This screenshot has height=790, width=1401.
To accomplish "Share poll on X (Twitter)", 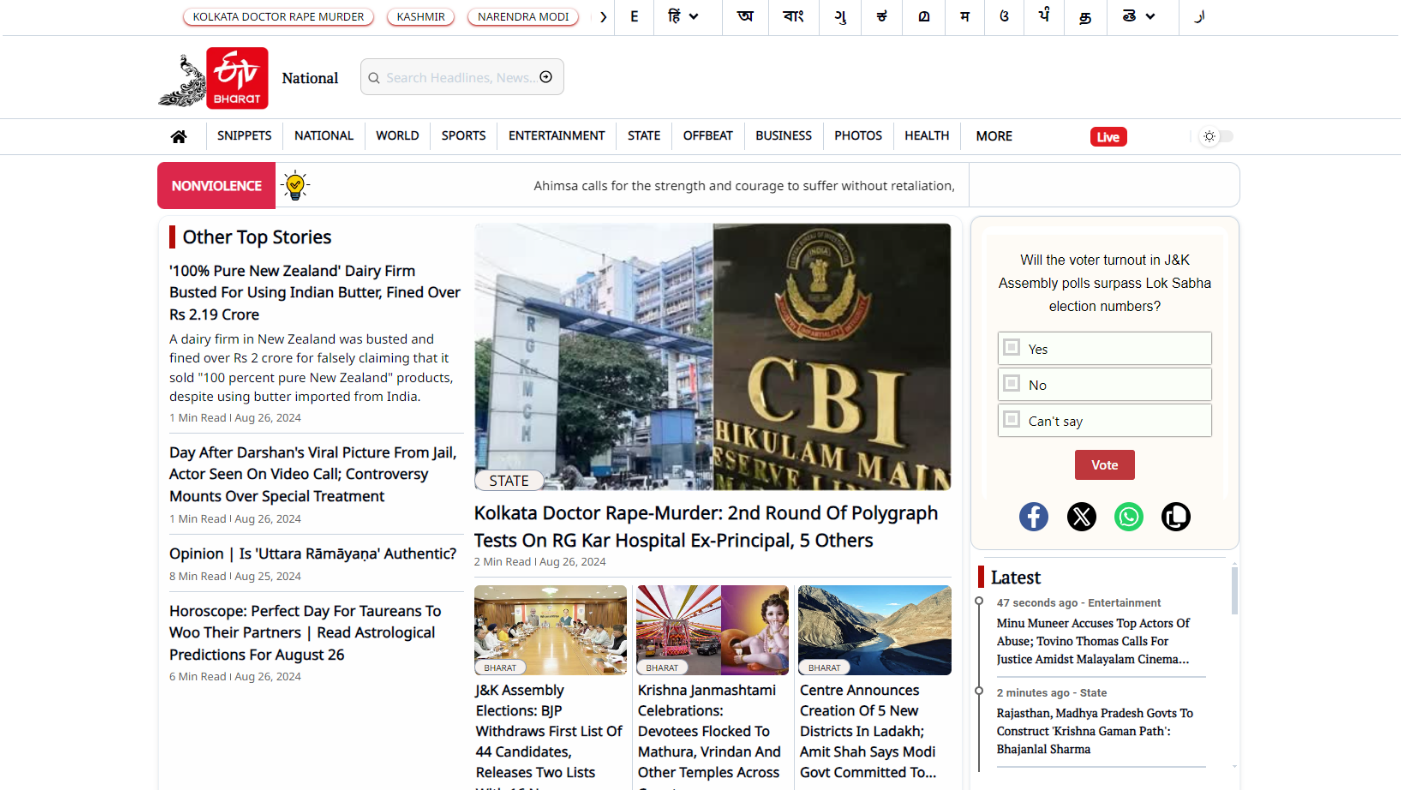I will coord(1081,517).
